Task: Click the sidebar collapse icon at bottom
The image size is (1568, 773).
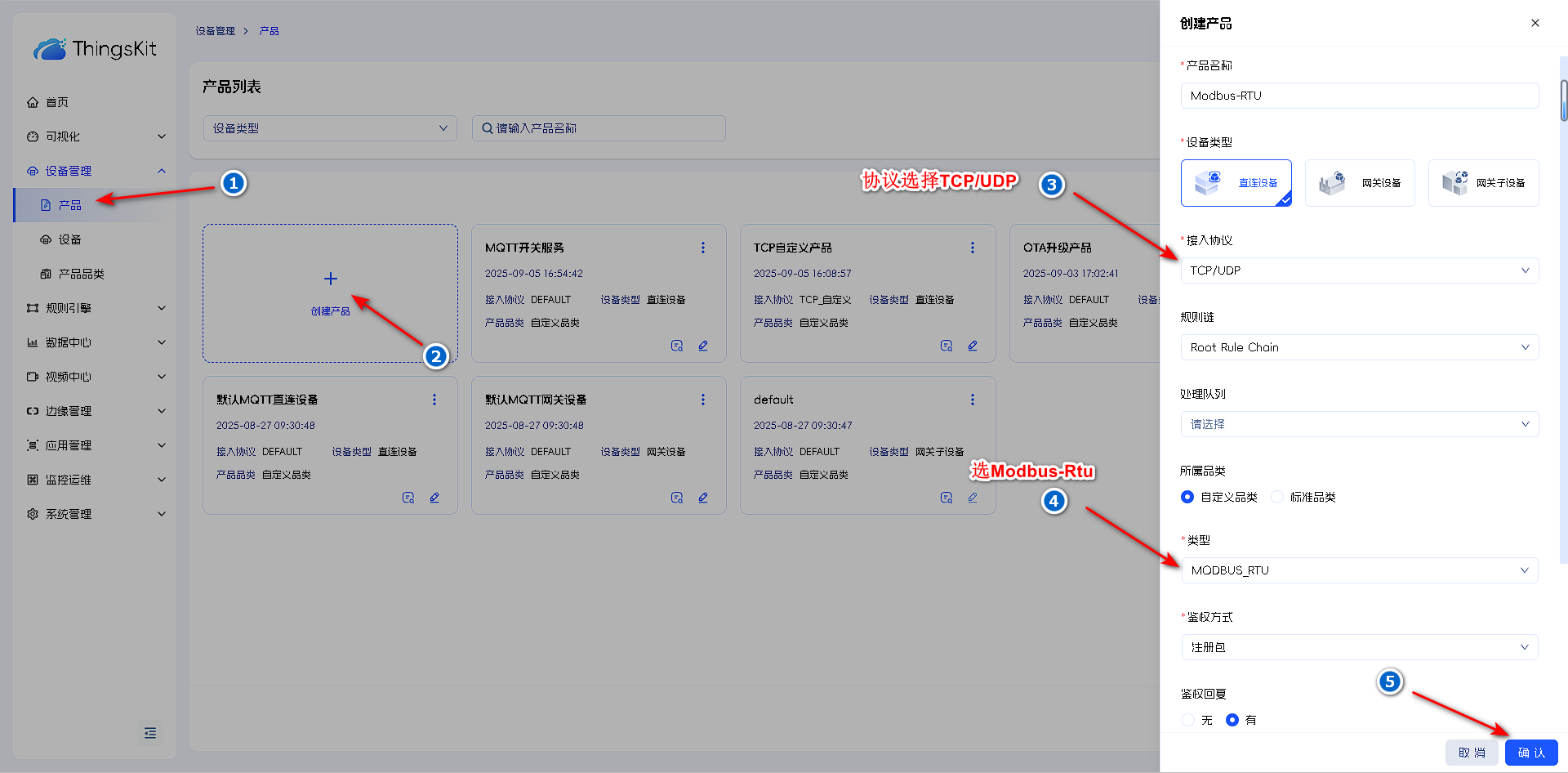Action: [150, 733]
